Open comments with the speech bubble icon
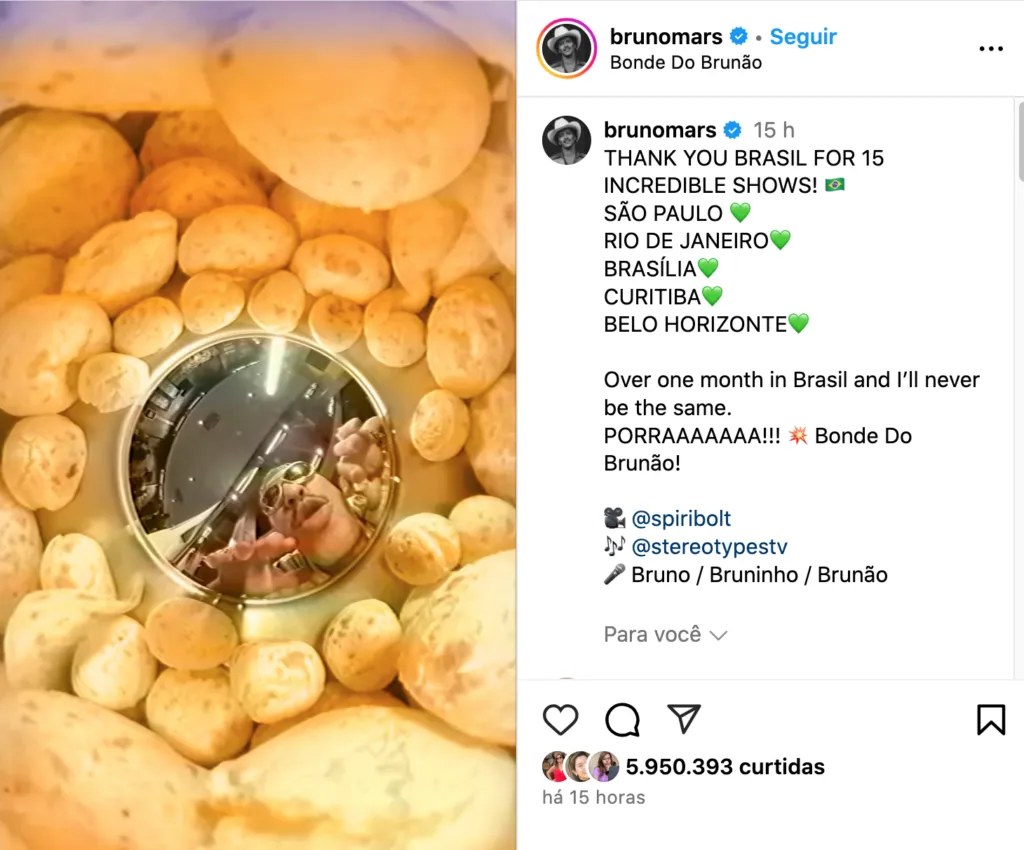Screen dimensions: 1024x850 pos(622,719)
